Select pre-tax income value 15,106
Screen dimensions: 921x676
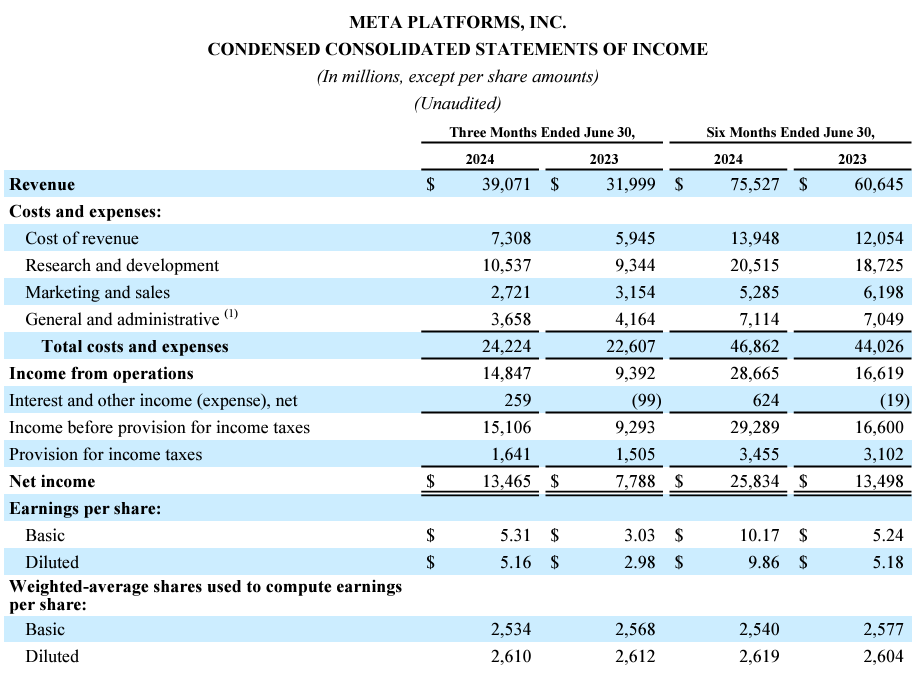coord(507,428)
